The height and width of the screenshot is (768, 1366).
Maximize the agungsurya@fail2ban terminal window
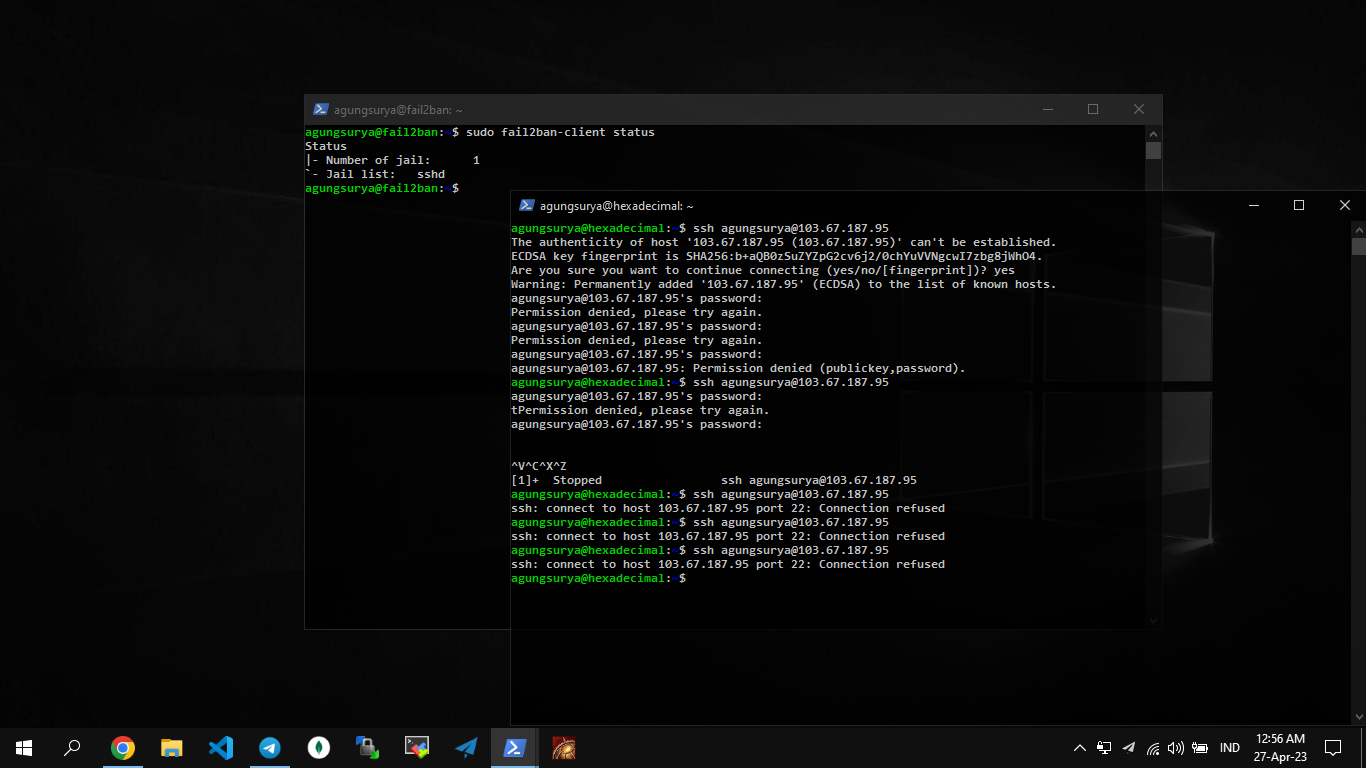coord(1093,109)
